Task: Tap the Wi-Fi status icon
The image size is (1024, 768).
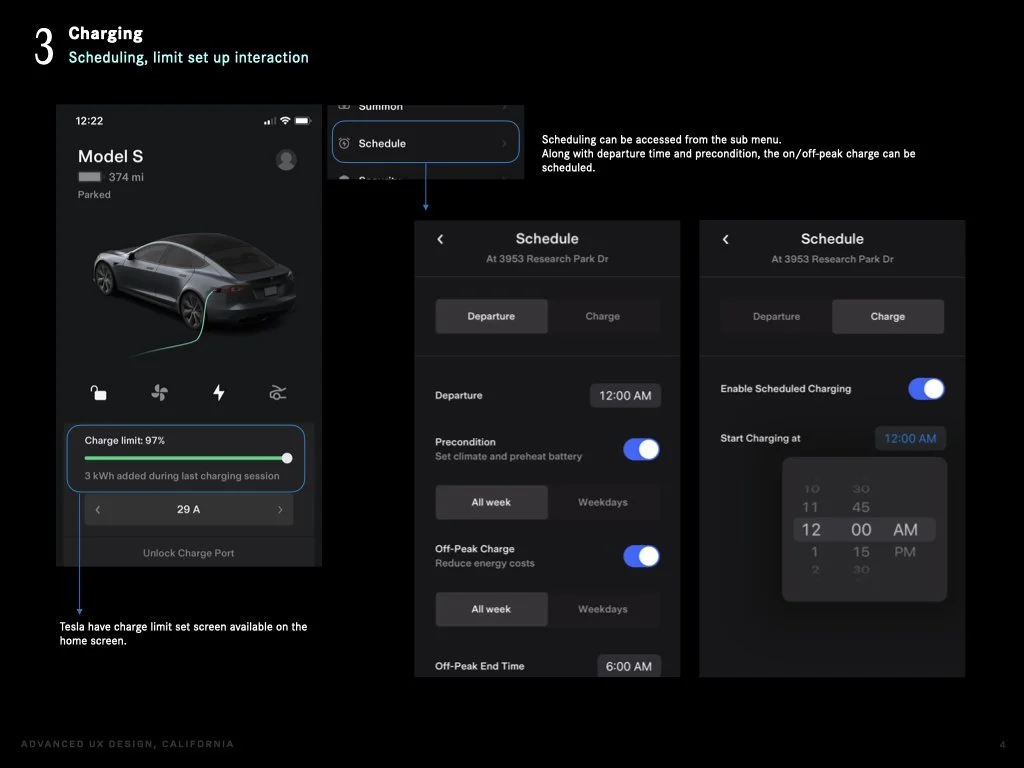Action: [285, 121]
